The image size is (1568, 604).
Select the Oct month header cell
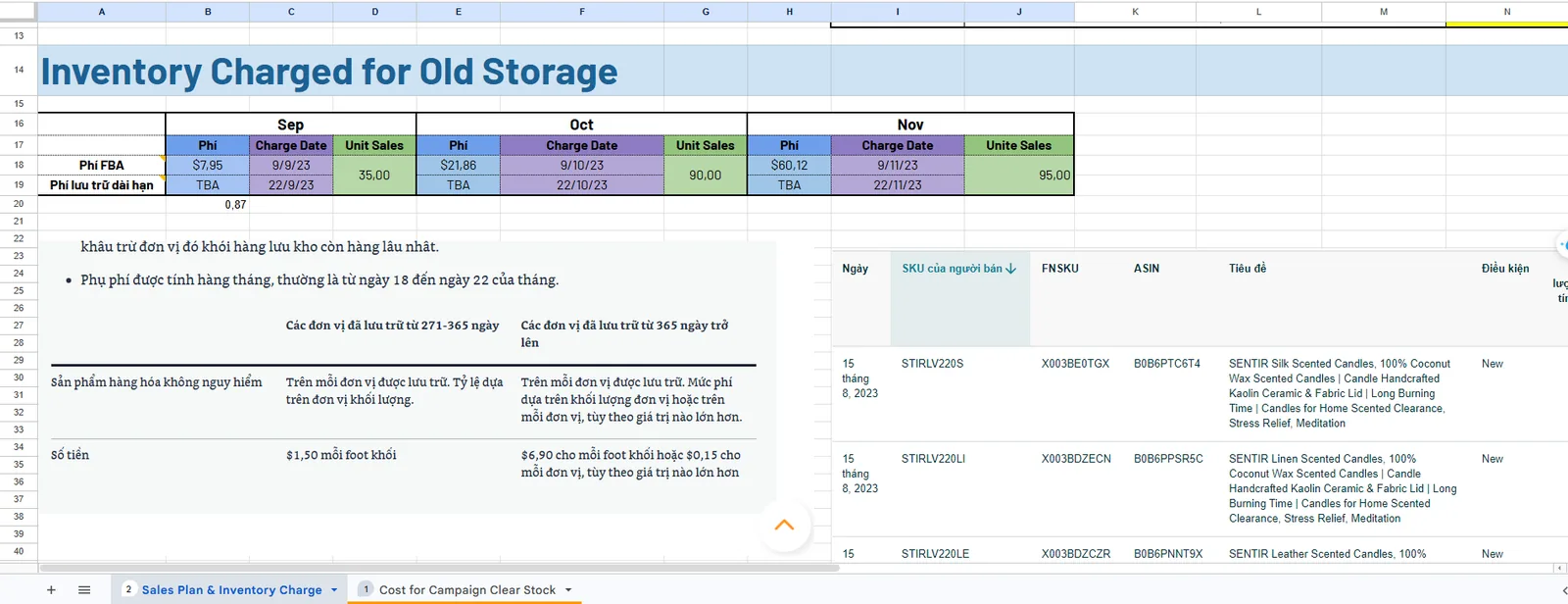tap(582, 125)
